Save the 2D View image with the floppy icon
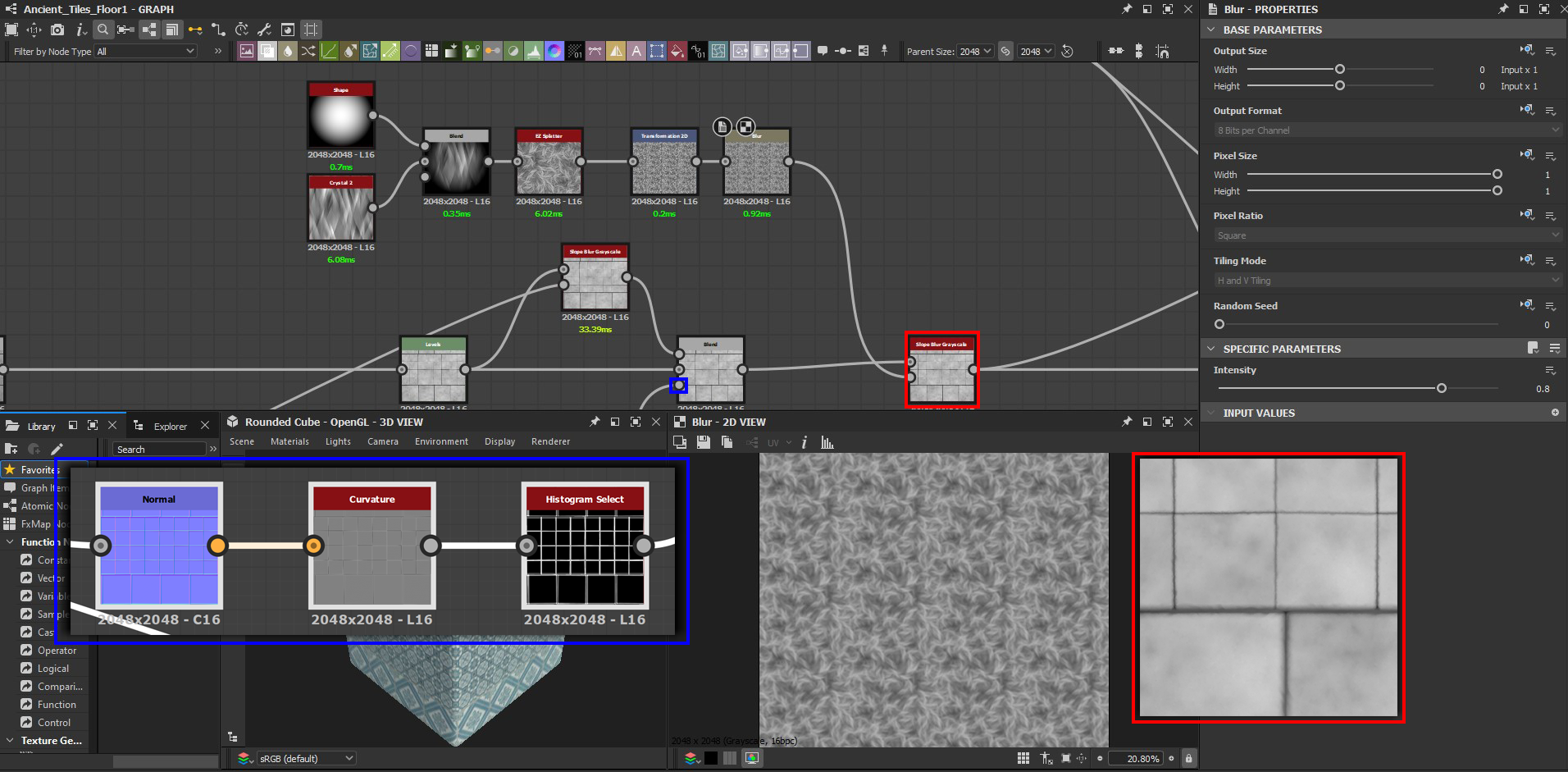The width and height of the screenshot is (1568, 772). click(703, 442)
